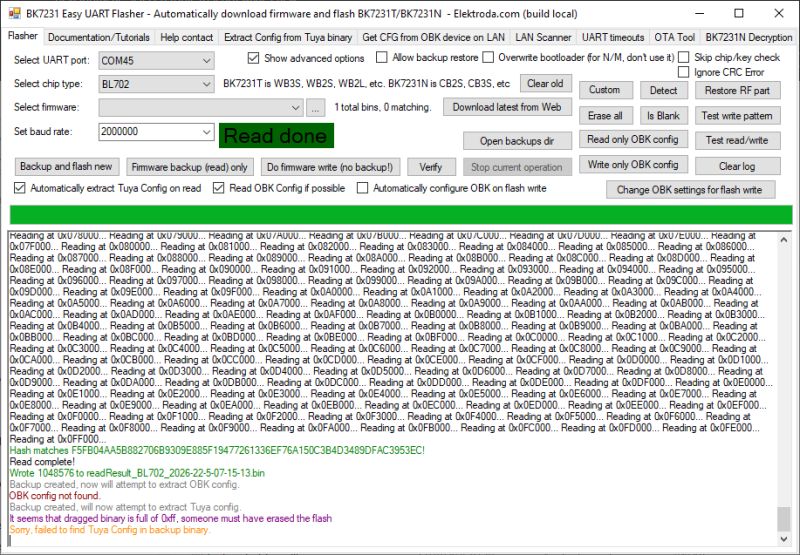Switch to the Flasher tab

[22, 36]
